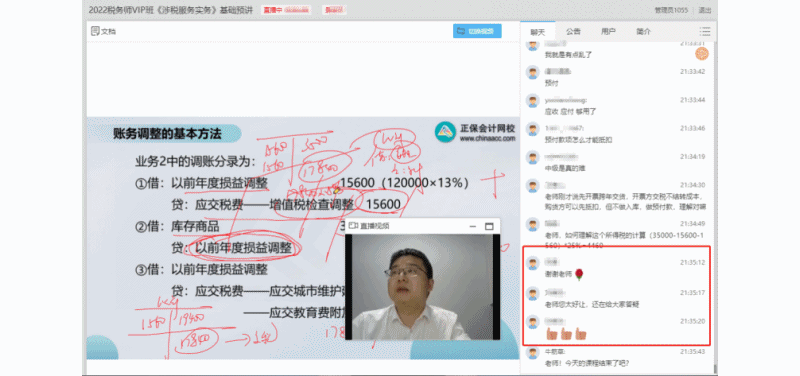This screenshot has height=376, width=800.
Task: Click the rose emoji after 谢谢老师
Action: (579, 274)
